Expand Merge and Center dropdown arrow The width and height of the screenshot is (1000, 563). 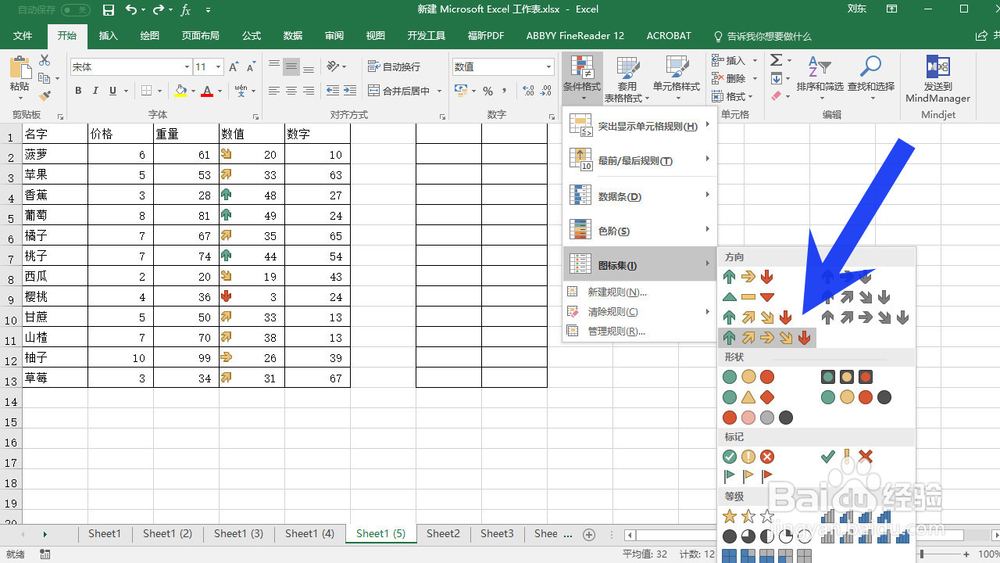pos(439,91)
